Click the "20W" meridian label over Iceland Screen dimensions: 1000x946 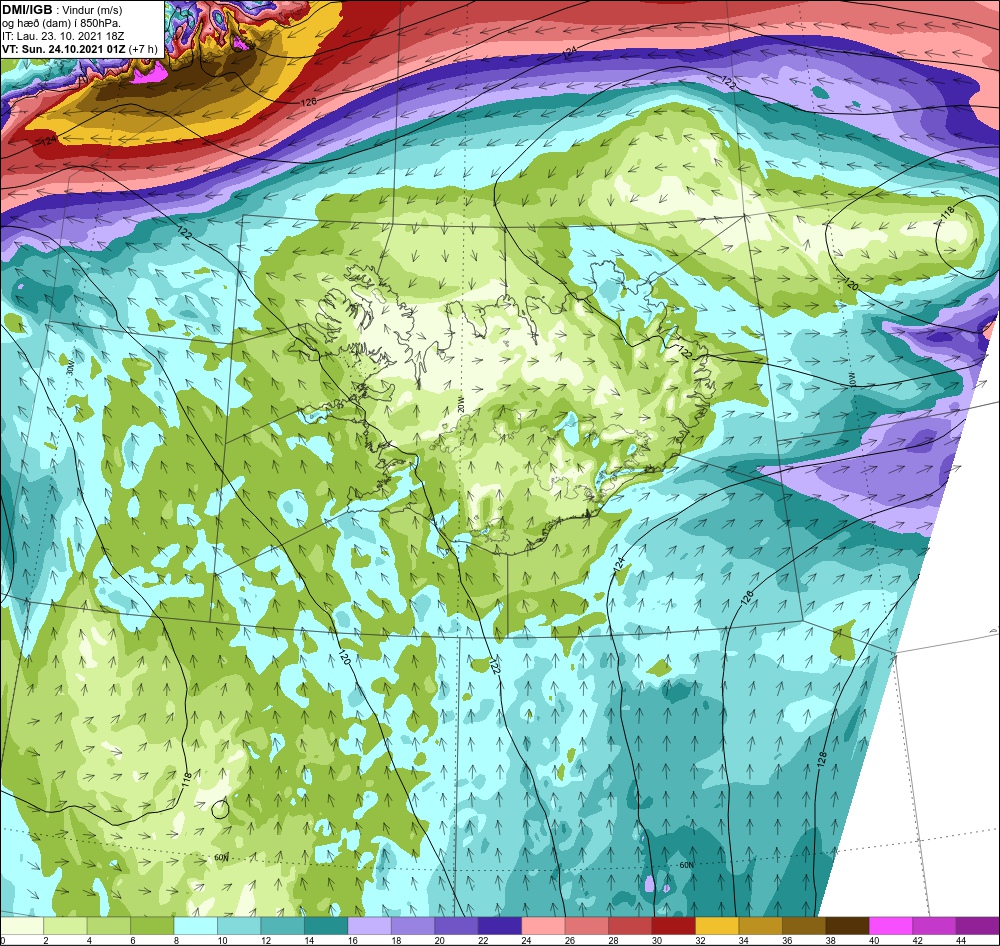[461, 404]
